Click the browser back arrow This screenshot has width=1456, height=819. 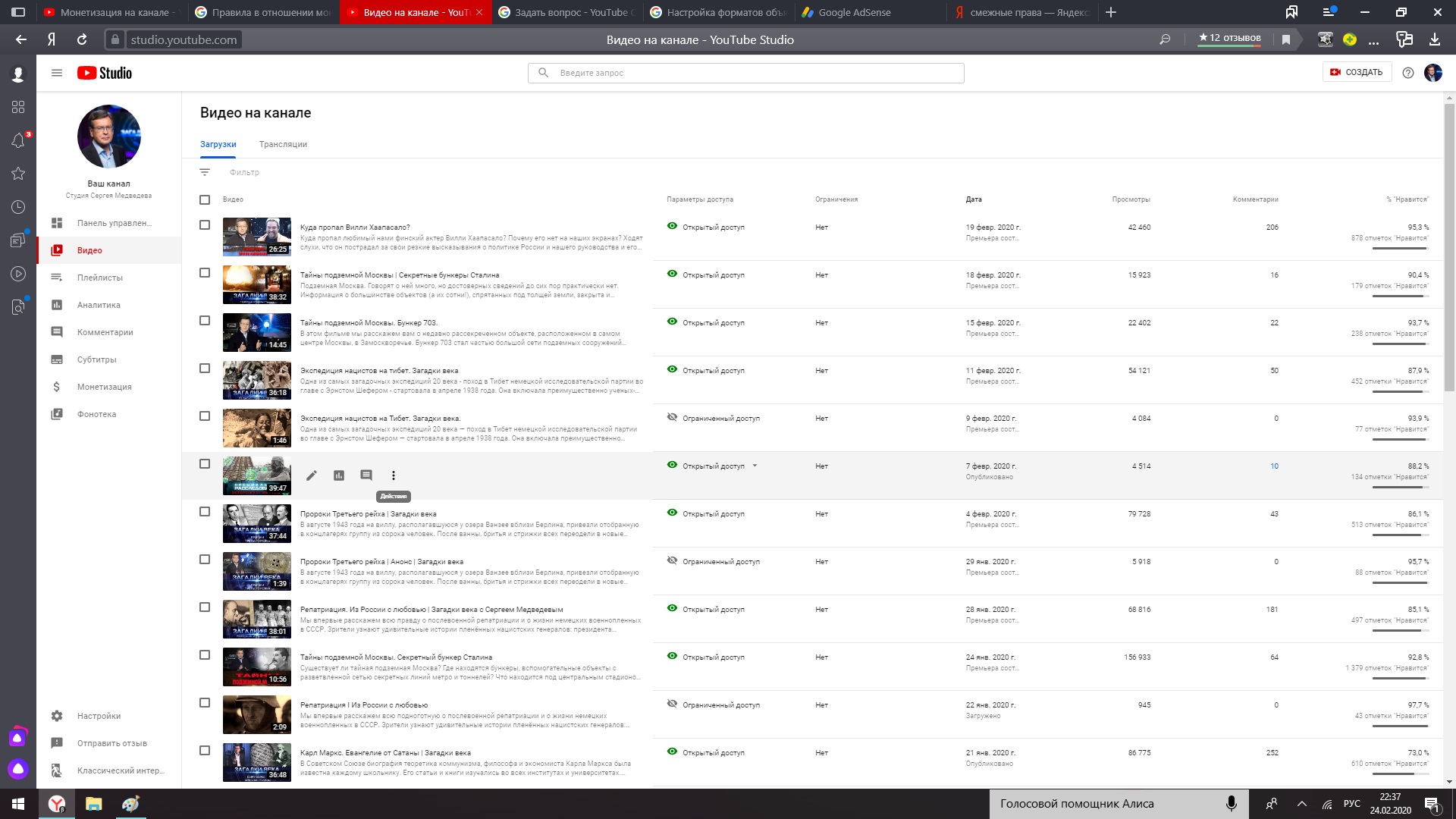[x=21, y=39]
